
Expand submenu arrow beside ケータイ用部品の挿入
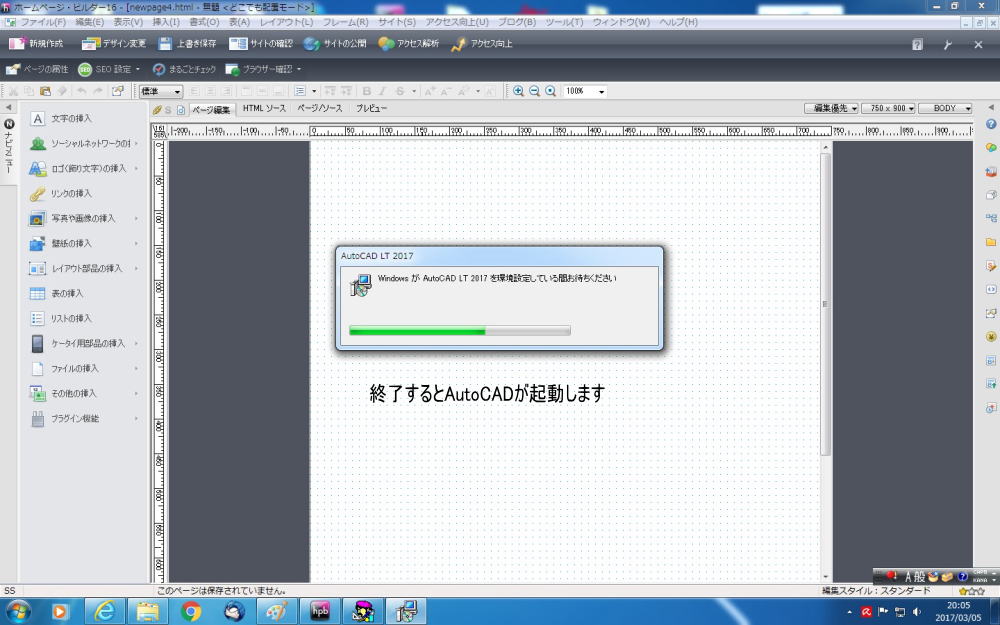point(136,344)
